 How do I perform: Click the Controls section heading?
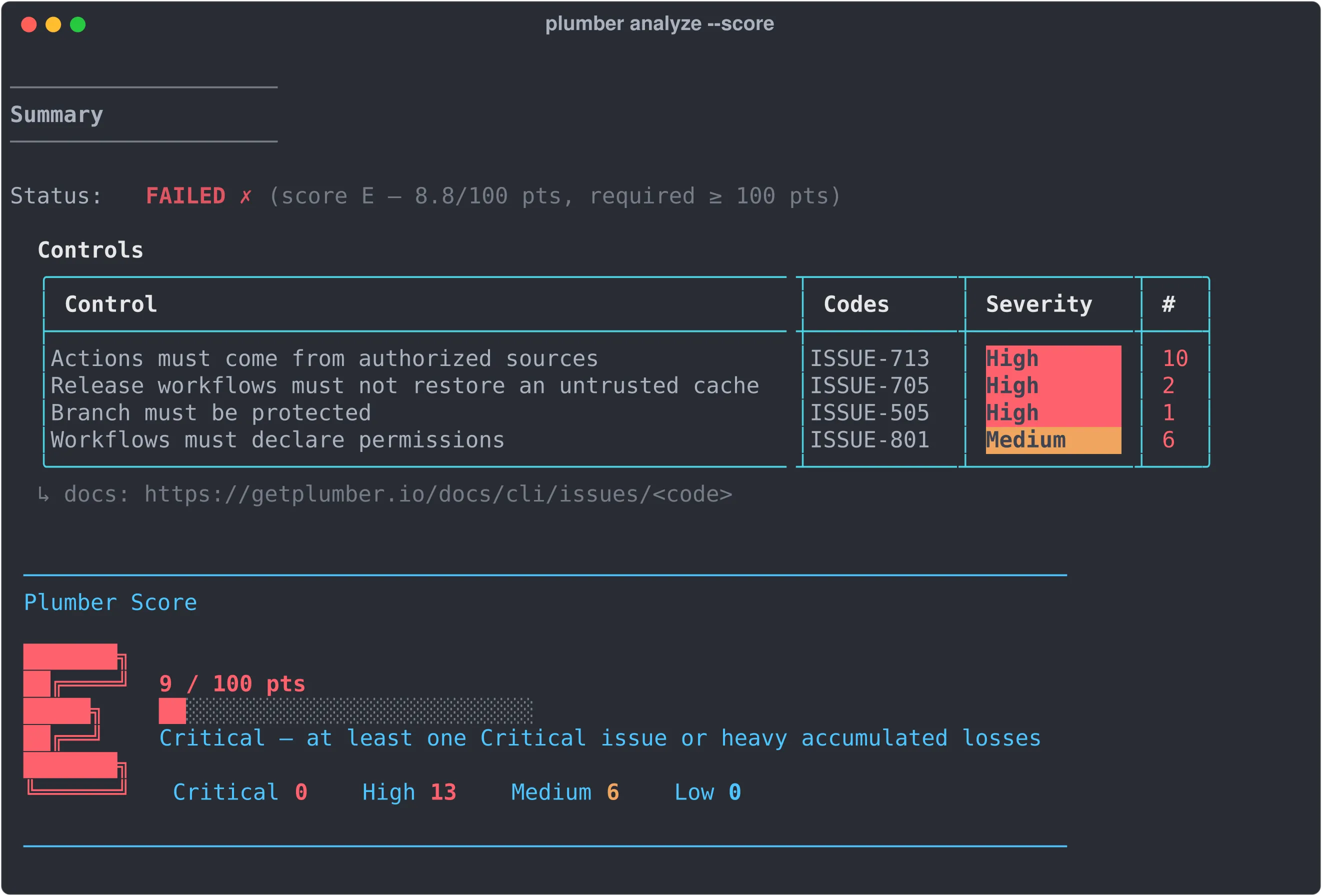[90, 250]
